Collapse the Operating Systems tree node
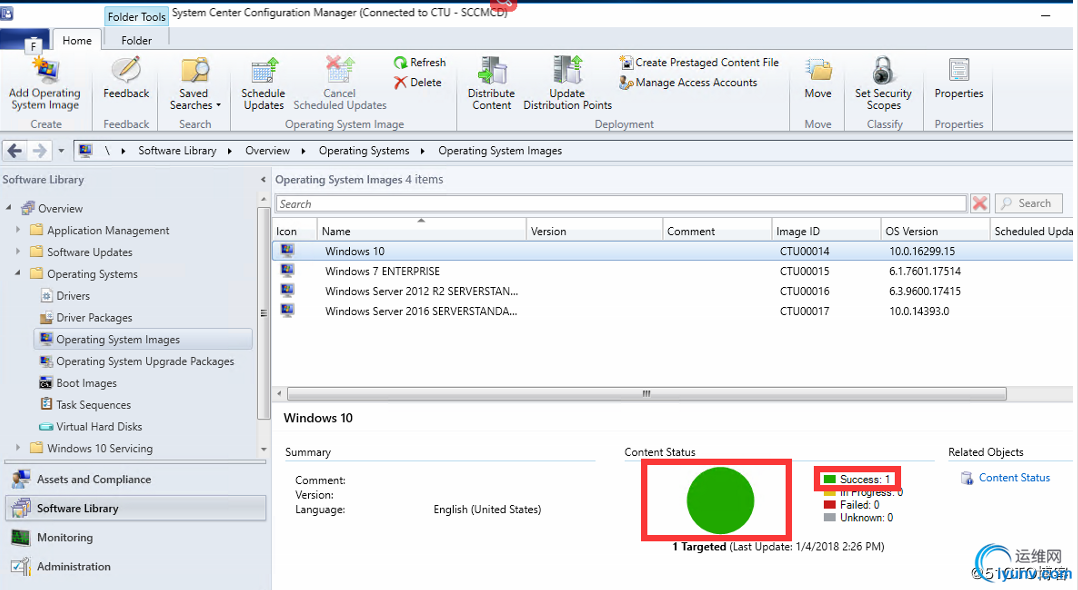 18,274
